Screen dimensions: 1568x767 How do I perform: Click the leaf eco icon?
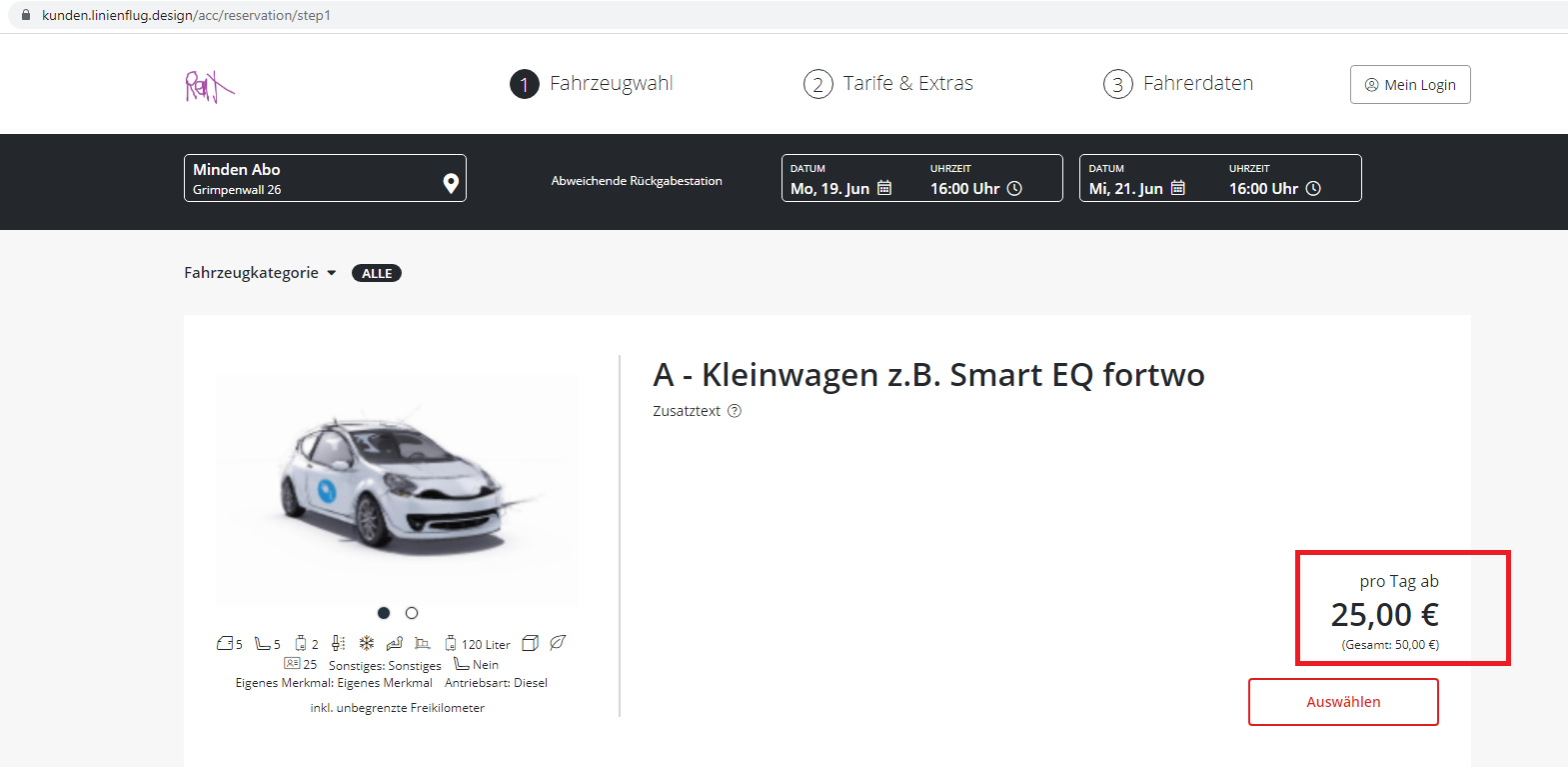pos(558,643)
